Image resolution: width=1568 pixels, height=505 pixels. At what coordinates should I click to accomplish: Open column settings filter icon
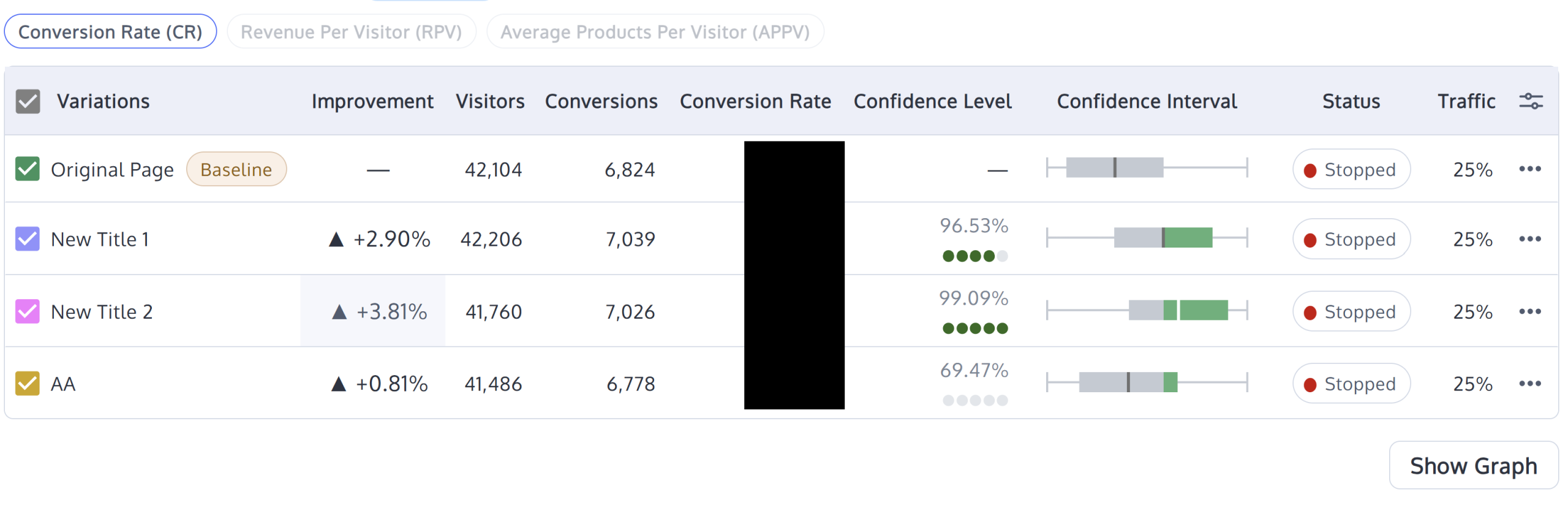1530,101
